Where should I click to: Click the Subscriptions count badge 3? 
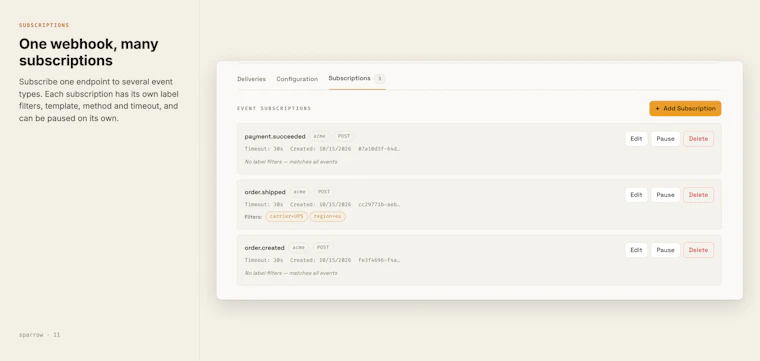point(380,78)
